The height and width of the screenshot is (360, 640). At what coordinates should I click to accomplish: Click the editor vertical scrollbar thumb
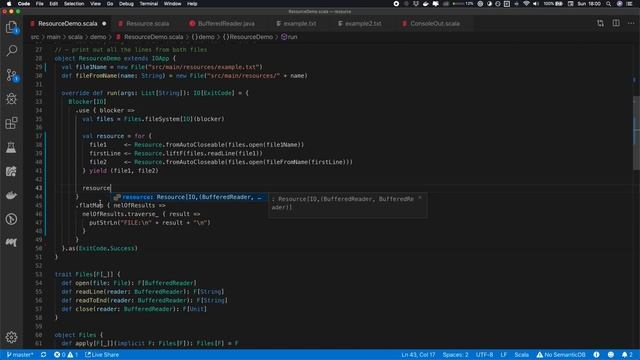click(x=636, y=133)
